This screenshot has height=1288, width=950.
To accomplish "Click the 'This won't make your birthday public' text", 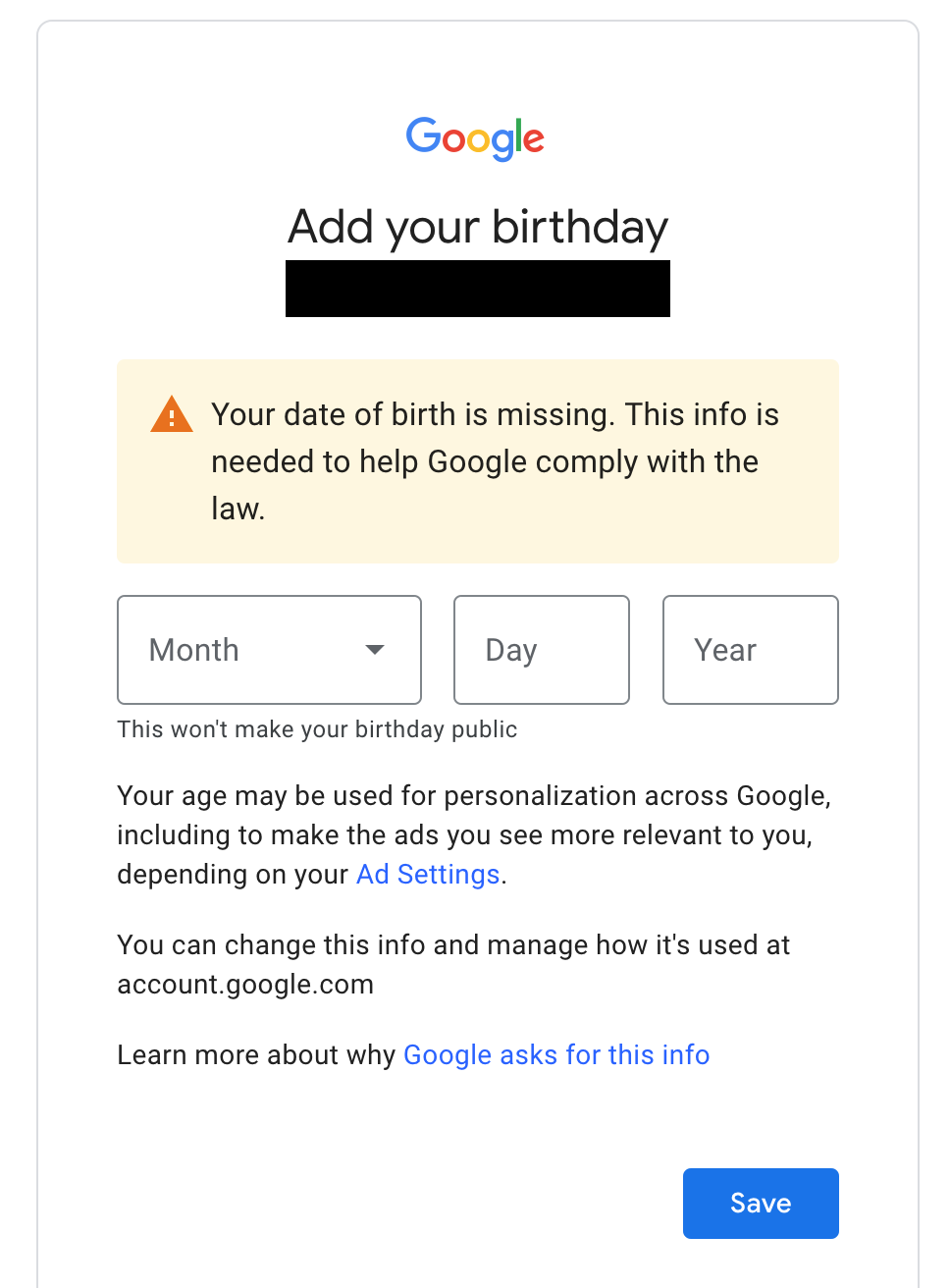I will coord(316,729).
